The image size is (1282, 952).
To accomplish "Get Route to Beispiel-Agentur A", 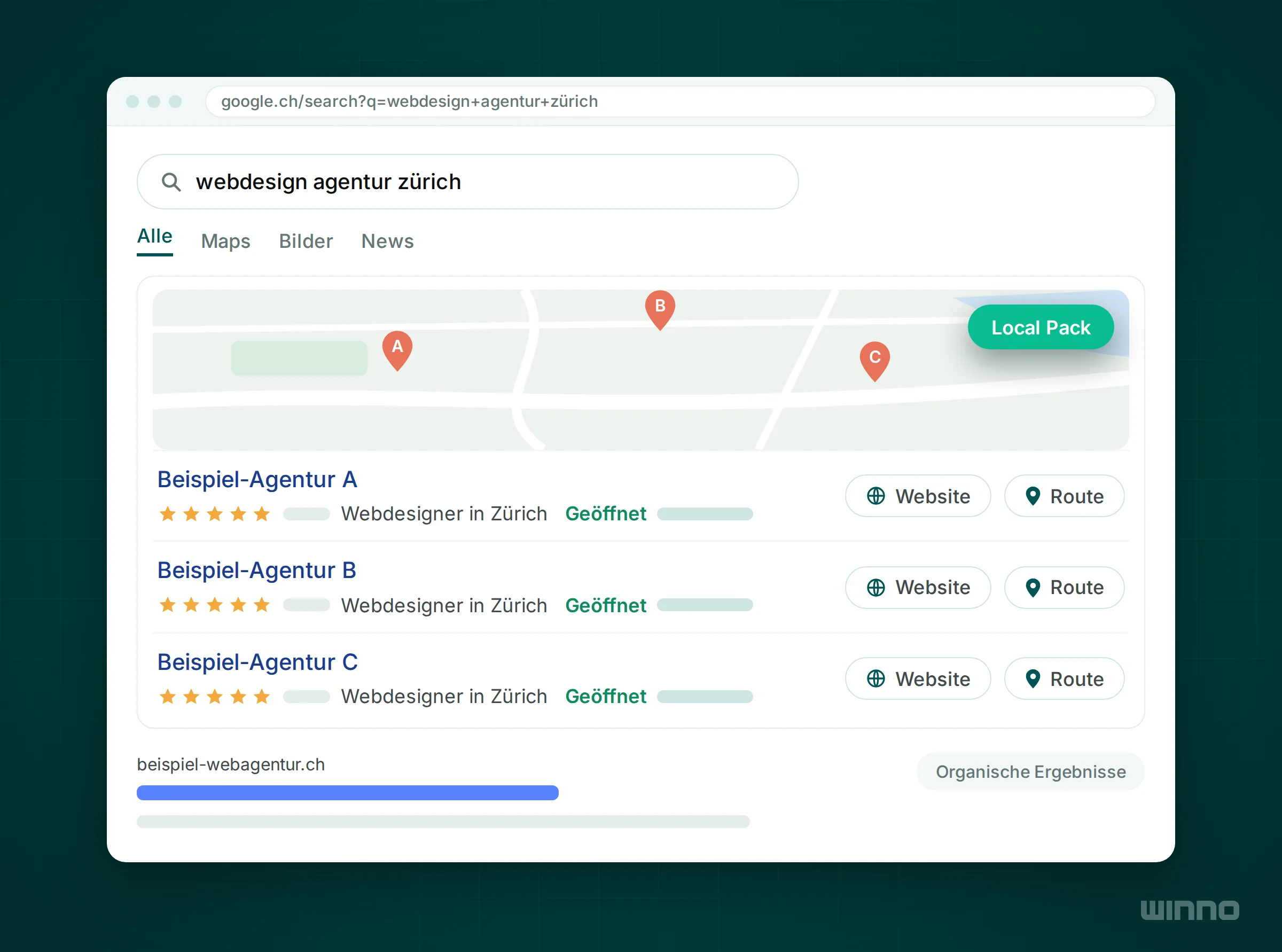I will [x=1064, y=496].
